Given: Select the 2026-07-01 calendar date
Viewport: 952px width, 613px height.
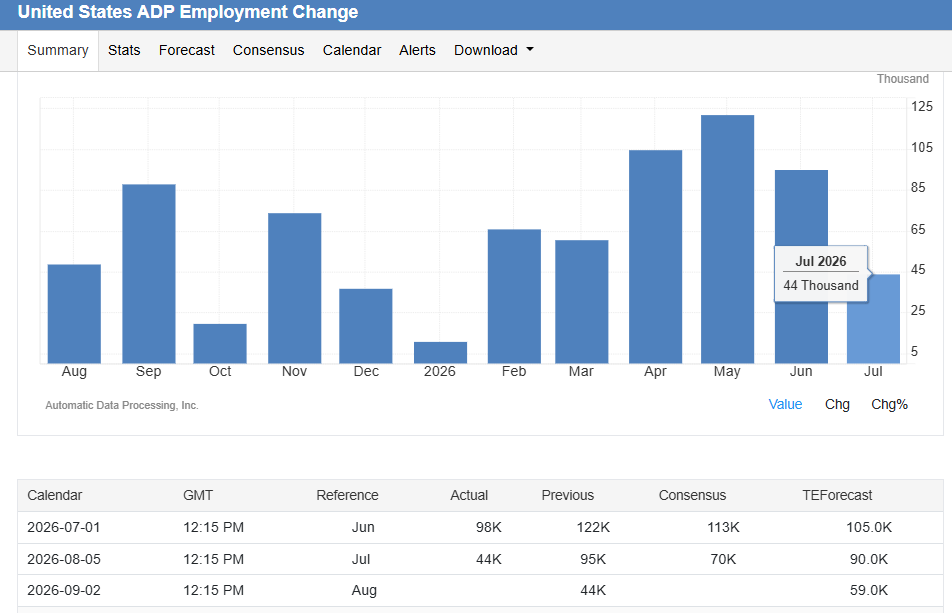Looking at the screenshot, I should pos(64,527).
